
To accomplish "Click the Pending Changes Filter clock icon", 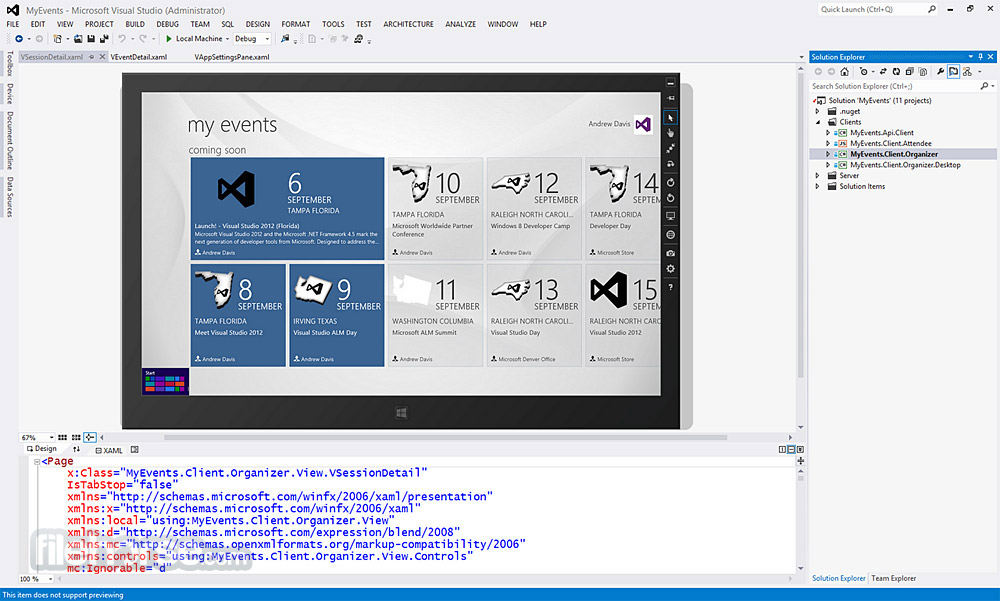I will coord(864,71).
